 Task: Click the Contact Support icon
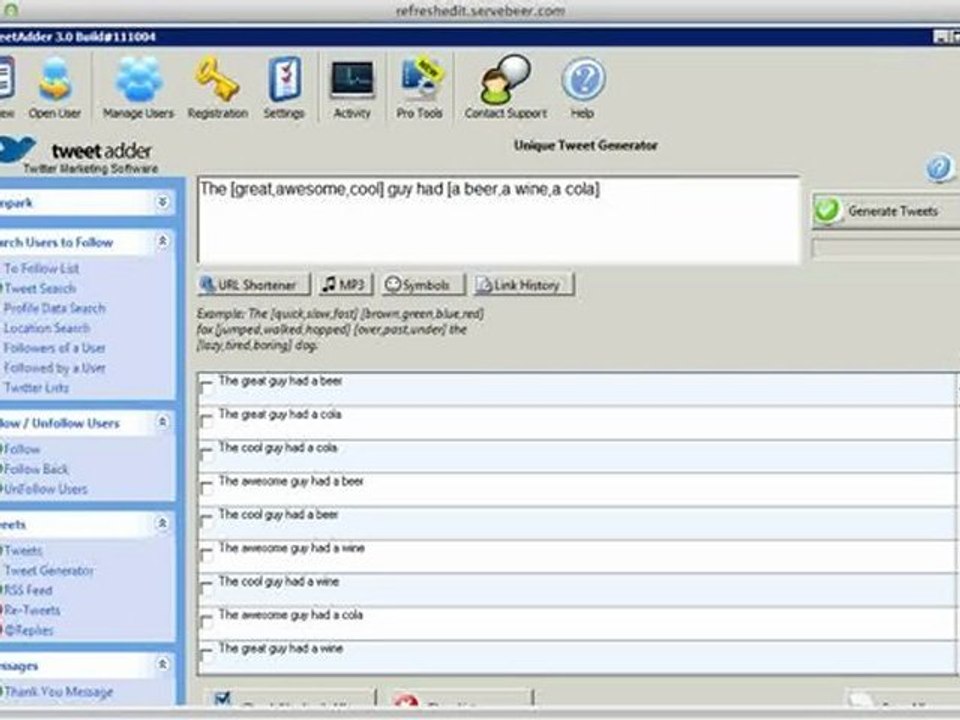[506, 88]
